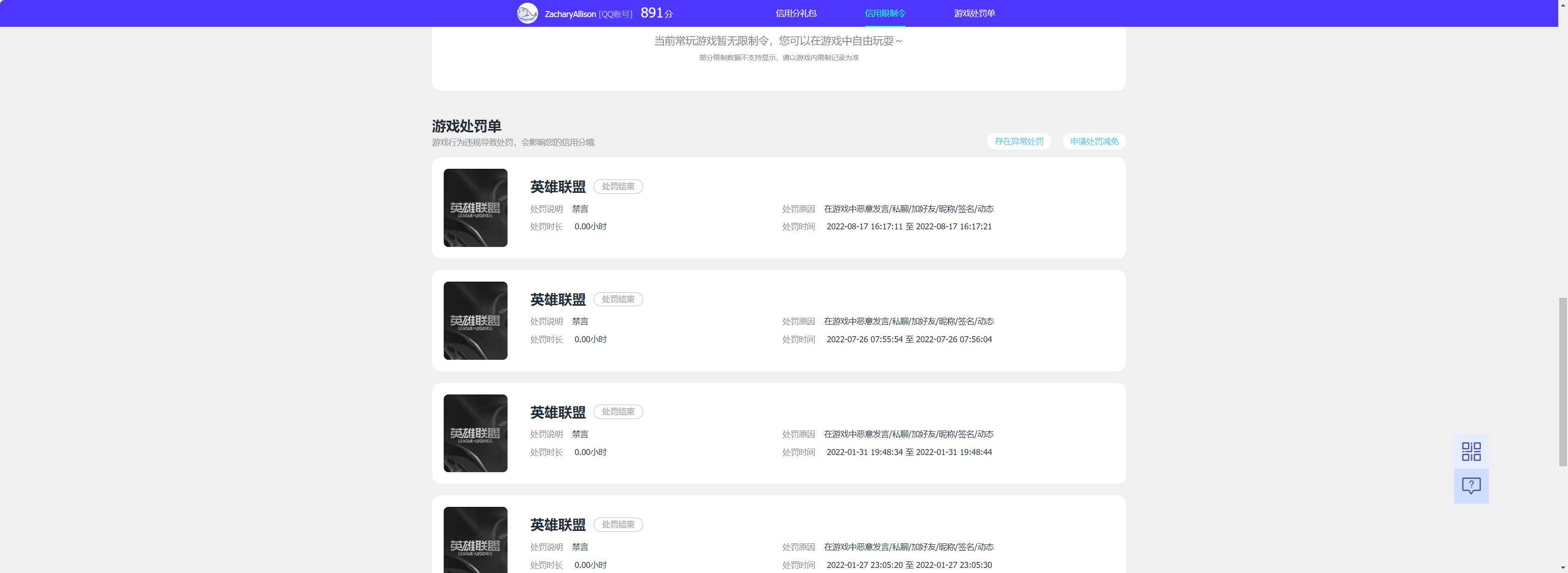The height and width of the screenshot is (573, 1568).
Task: Click the 禁言 penalty type in the 2022-07-26 record
Action: coord(580,321)
